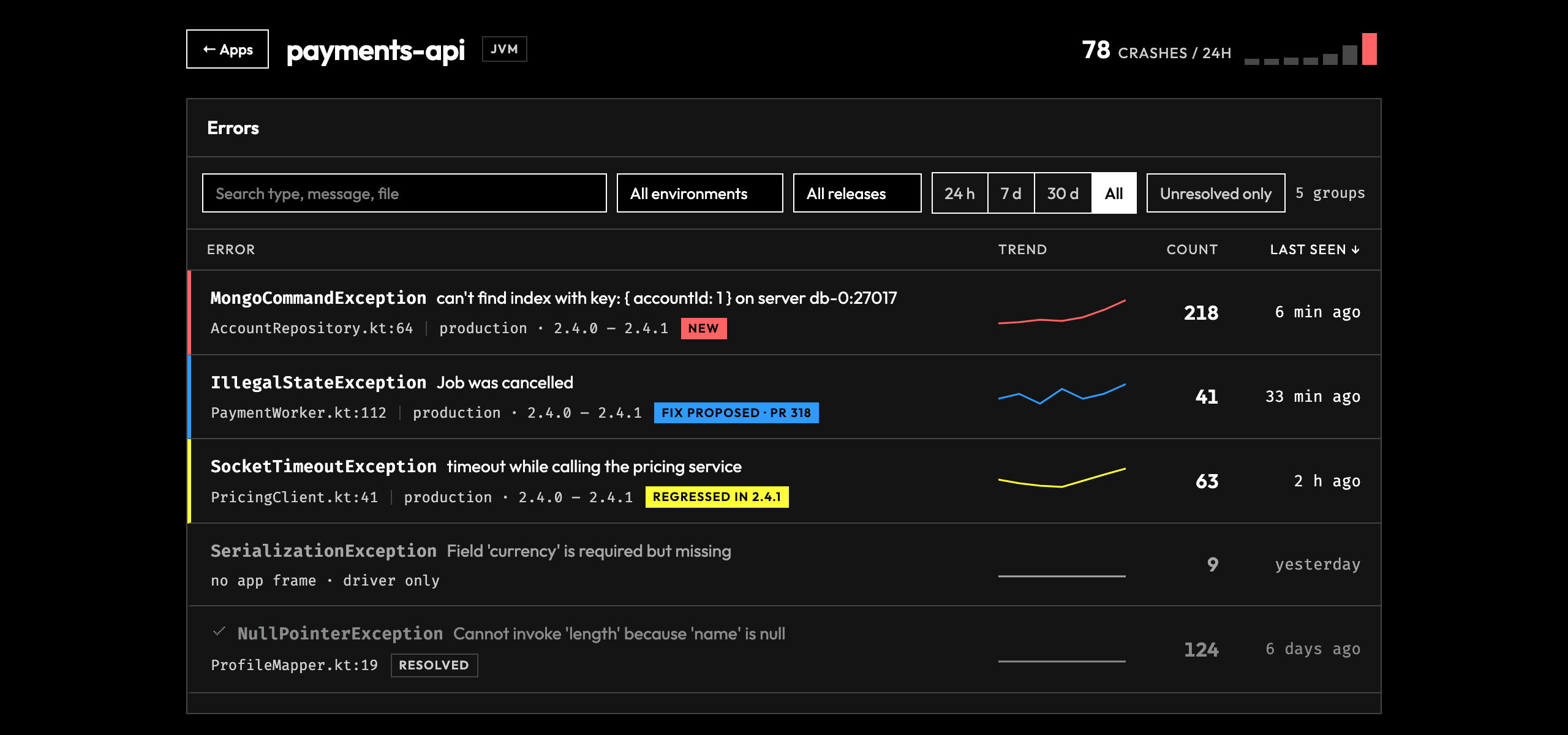
Task: Click the Errors panel heading
Action: [233, 128]
